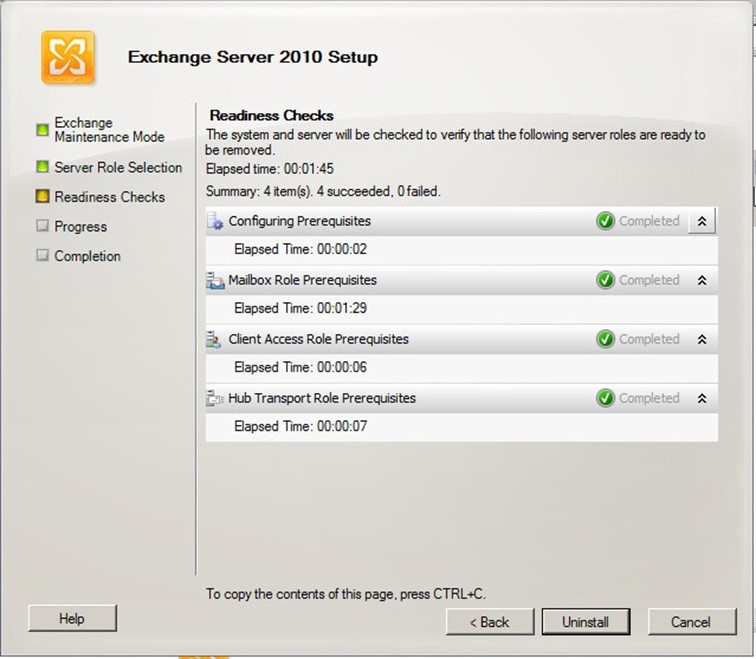Click the Configuring Prerequisites gear icon

(215, 221)
